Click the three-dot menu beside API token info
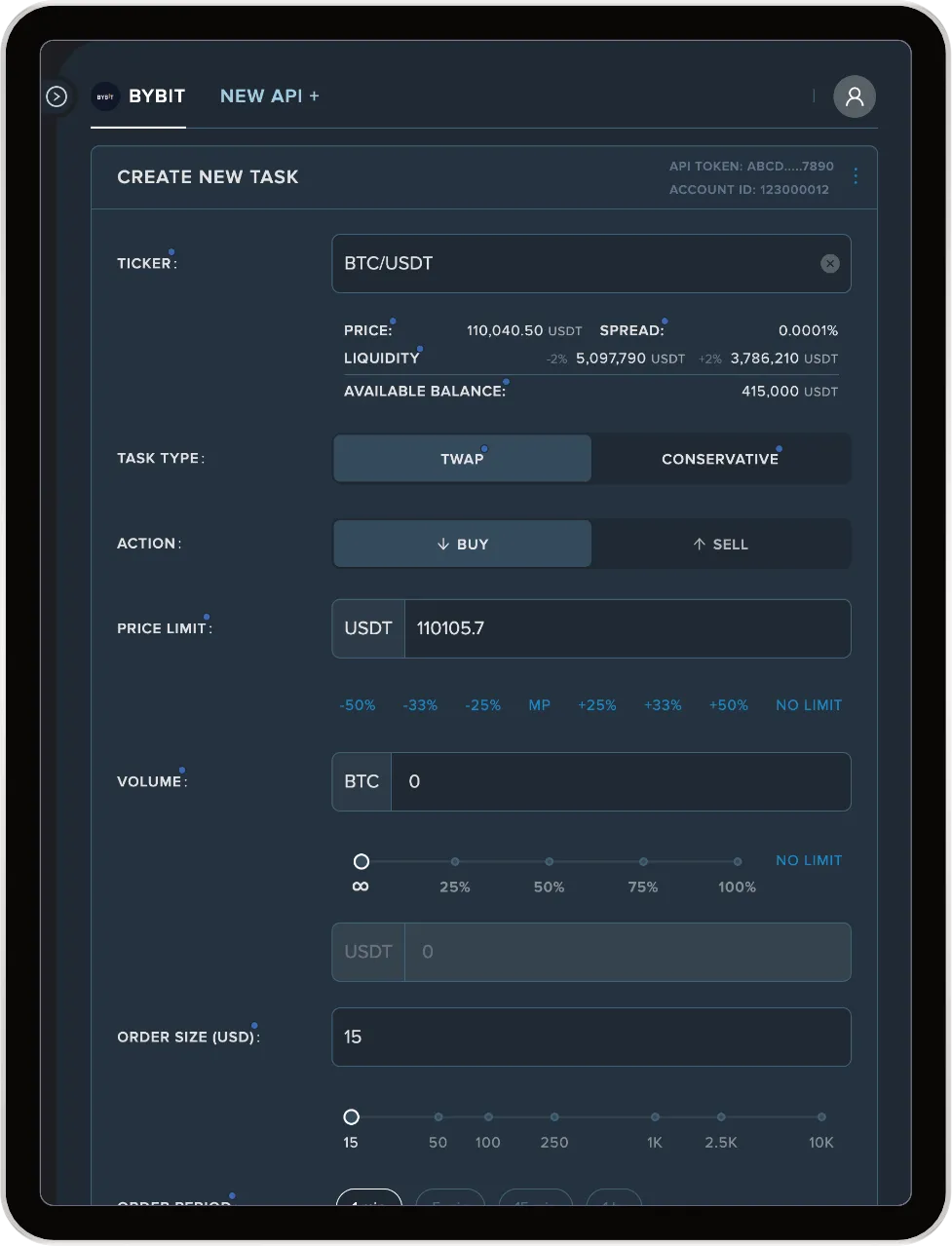 [x=856, y=176]
